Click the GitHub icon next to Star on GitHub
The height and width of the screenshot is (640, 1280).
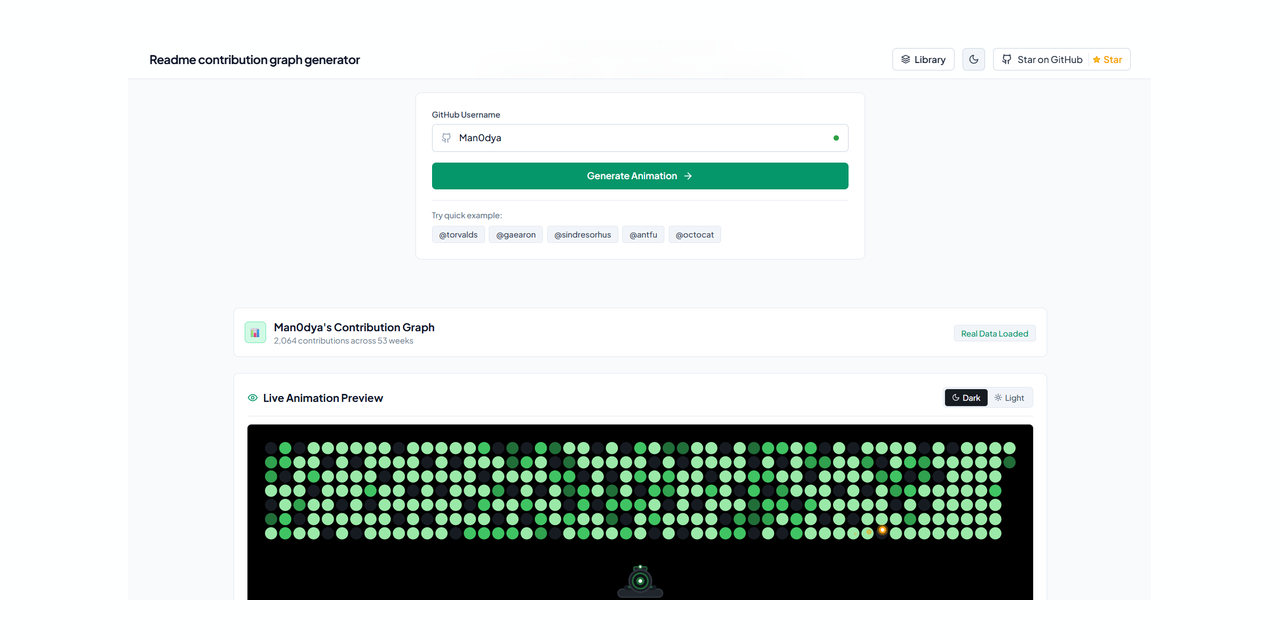[1007, 60]
